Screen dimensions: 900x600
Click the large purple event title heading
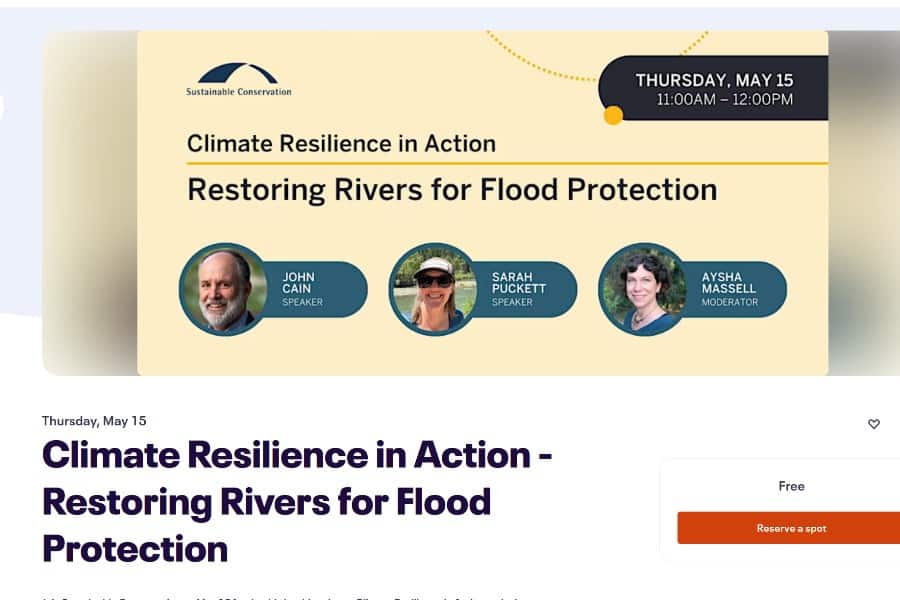coord(297,501)
